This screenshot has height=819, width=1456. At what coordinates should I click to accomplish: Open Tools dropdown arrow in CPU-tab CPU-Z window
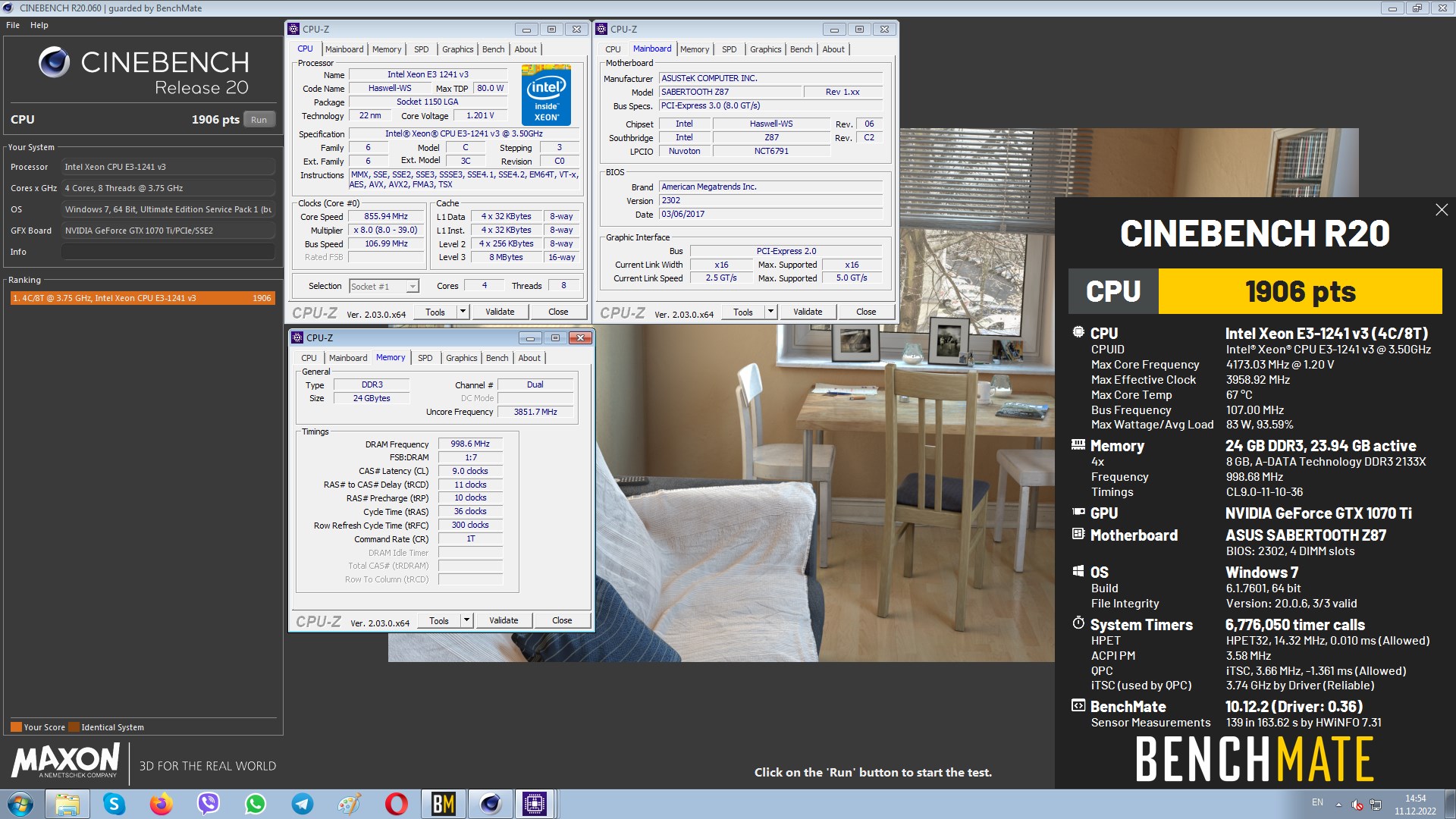point(463,312)
